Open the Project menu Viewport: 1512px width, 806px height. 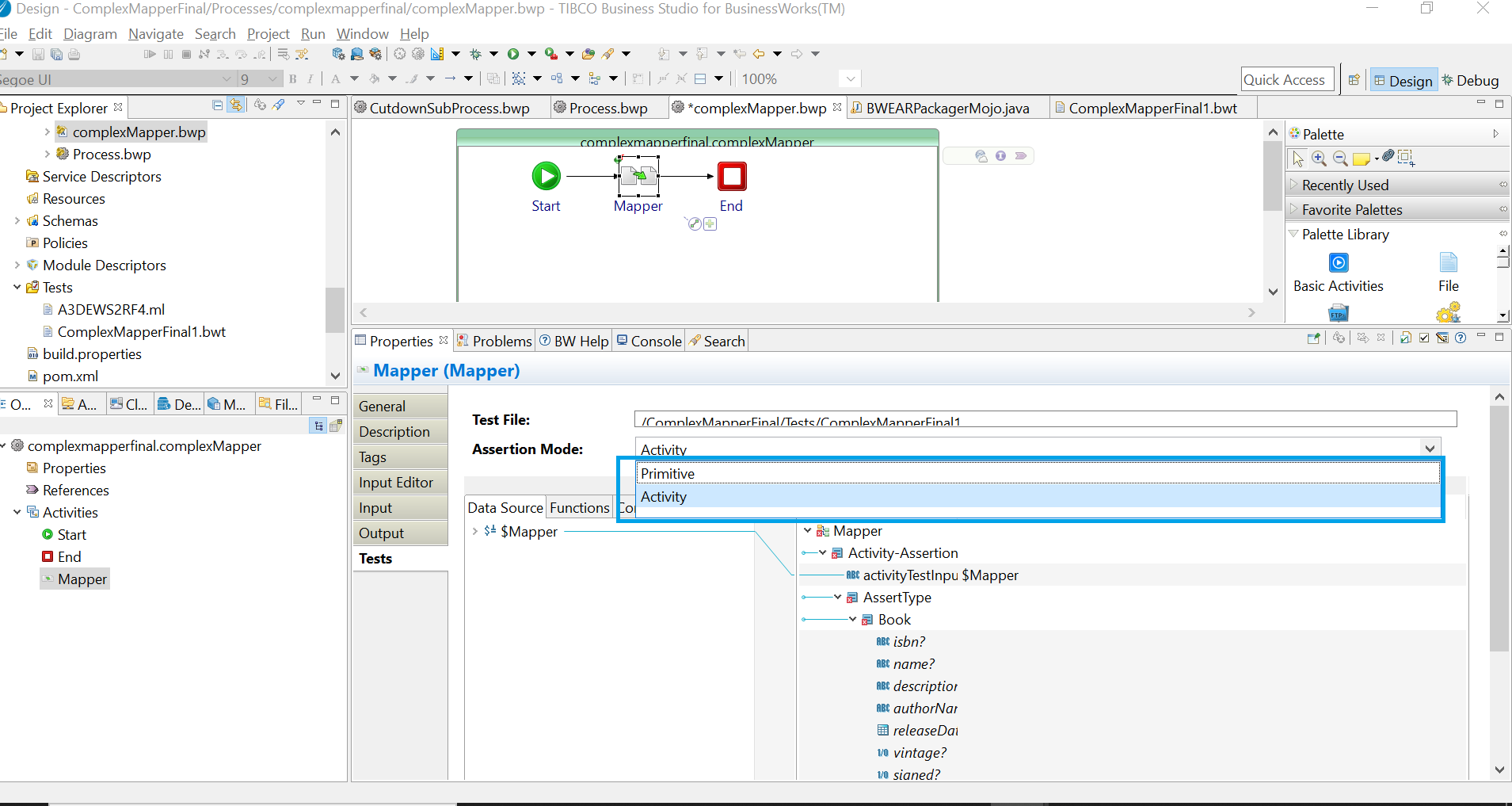pos(269,34)
